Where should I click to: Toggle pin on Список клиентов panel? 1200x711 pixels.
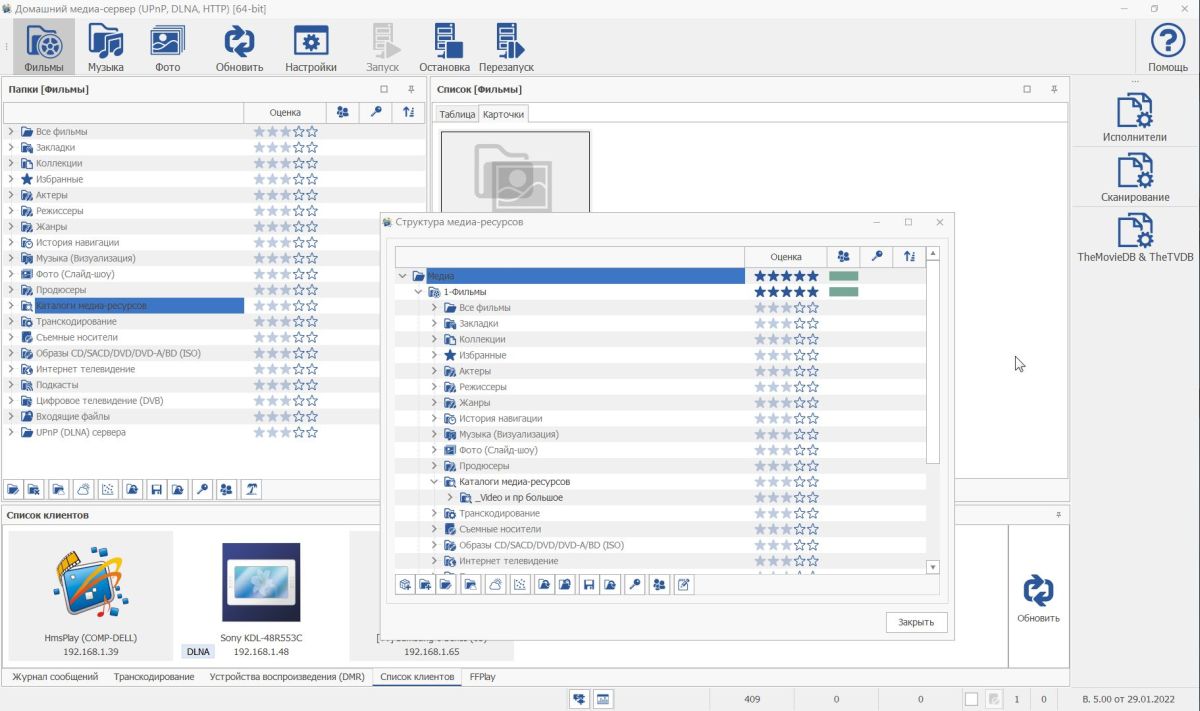(1058, 514)
